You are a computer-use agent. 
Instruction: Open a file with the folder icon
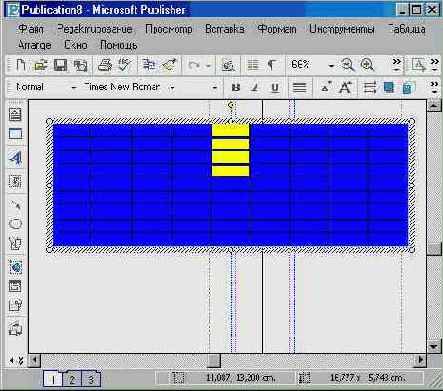pos(41,65)
